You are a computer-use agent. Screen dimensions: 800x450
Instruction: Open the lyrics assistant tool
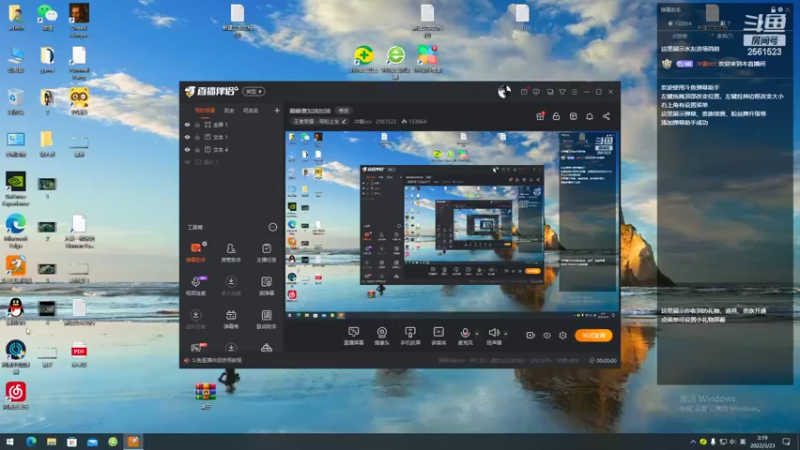coord(266,319)
